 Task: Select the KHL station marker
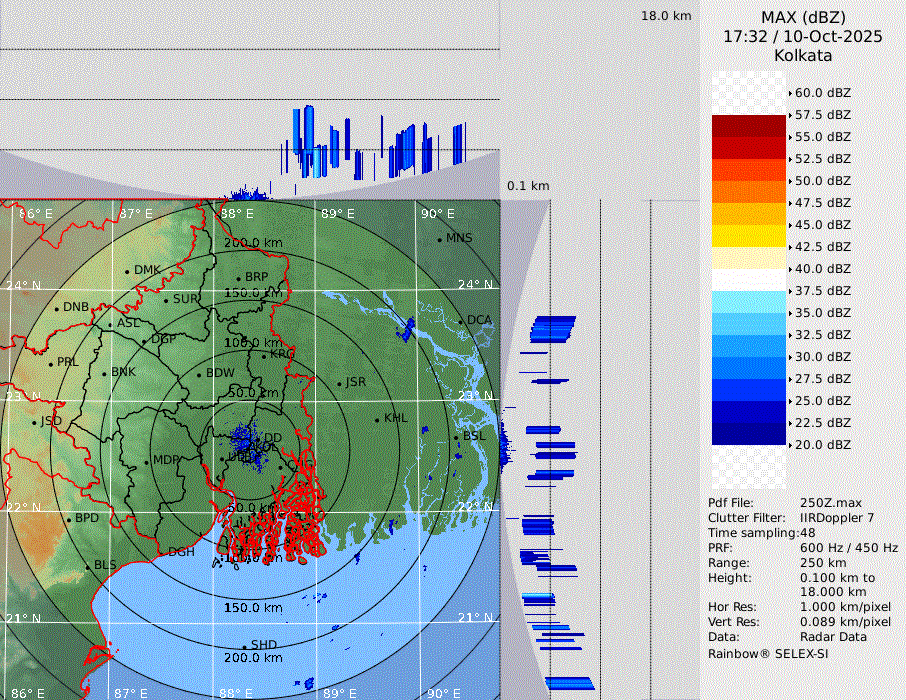[377, 419]
